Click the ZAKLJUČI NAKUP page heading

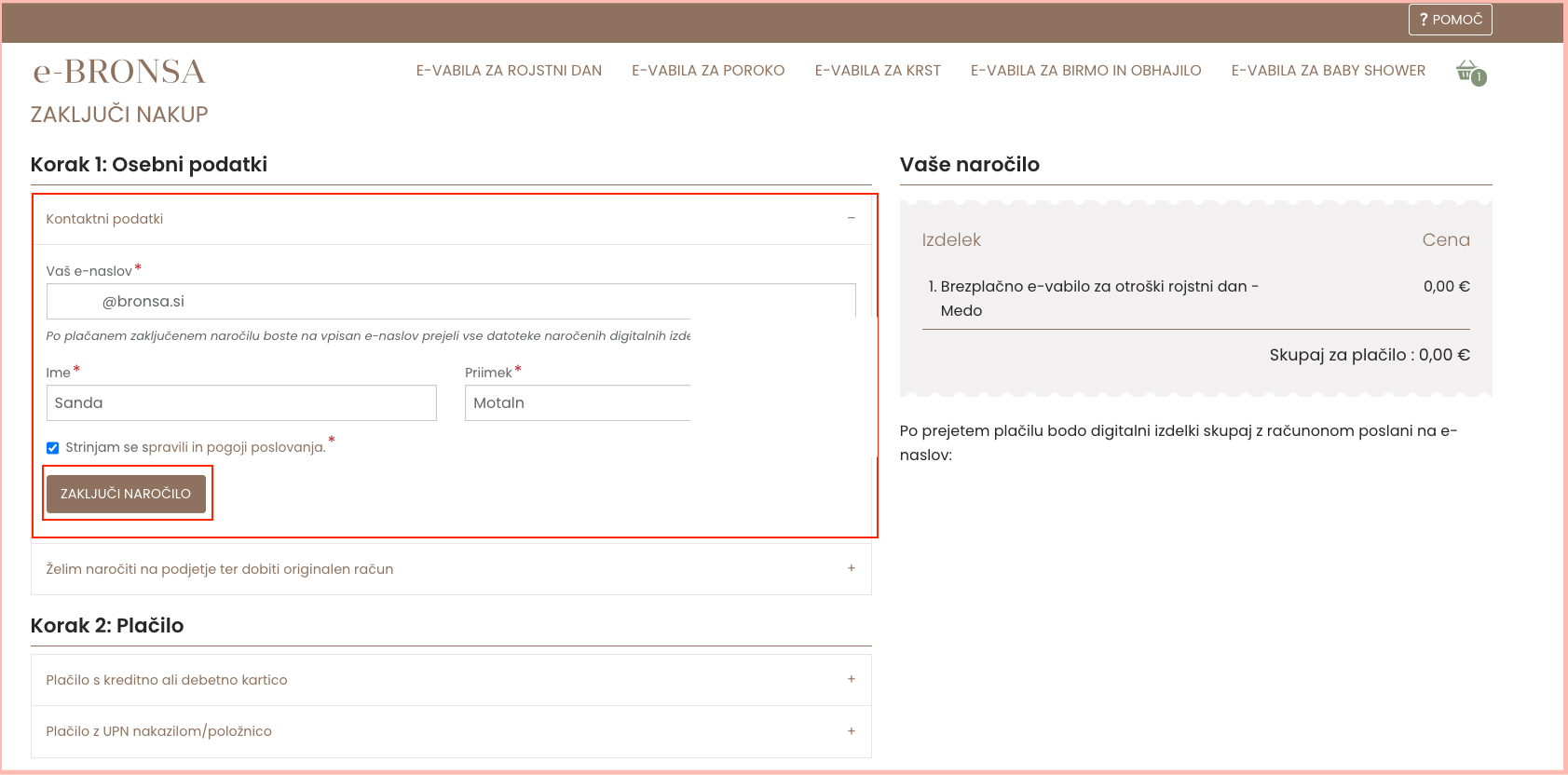coord(119,115)
